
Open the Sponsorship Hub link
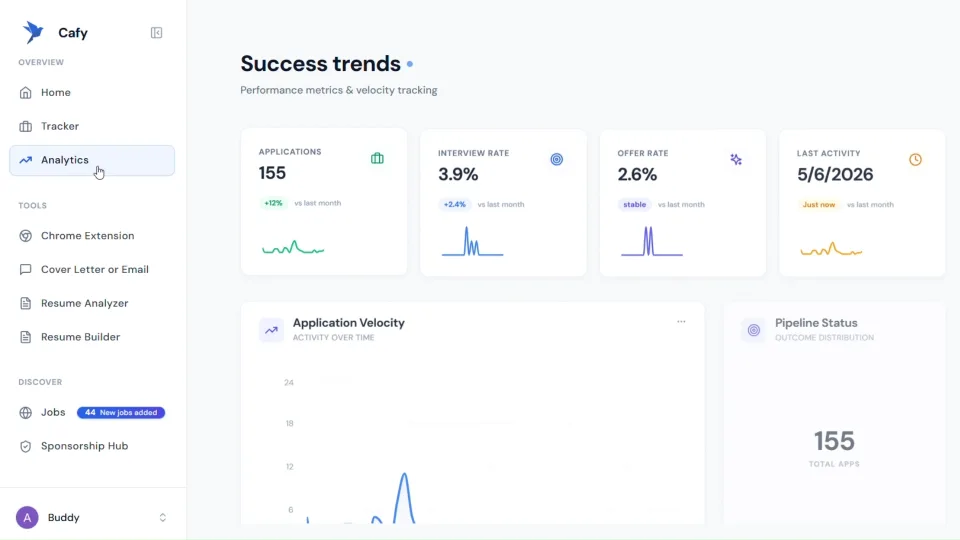click(x=92, y=446)
